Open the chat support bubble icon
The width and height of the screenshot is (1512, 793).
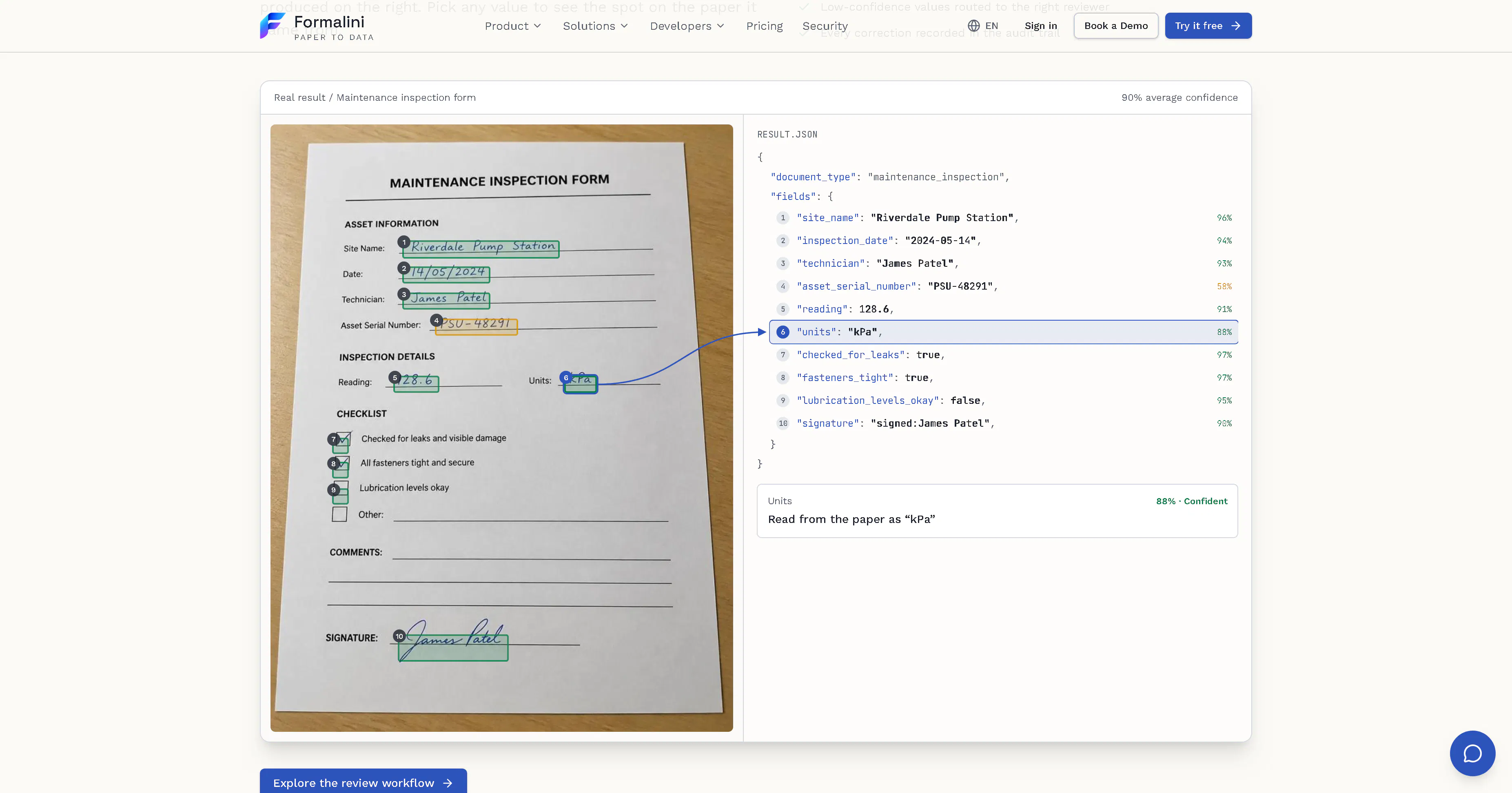[x=1472, y=753]
